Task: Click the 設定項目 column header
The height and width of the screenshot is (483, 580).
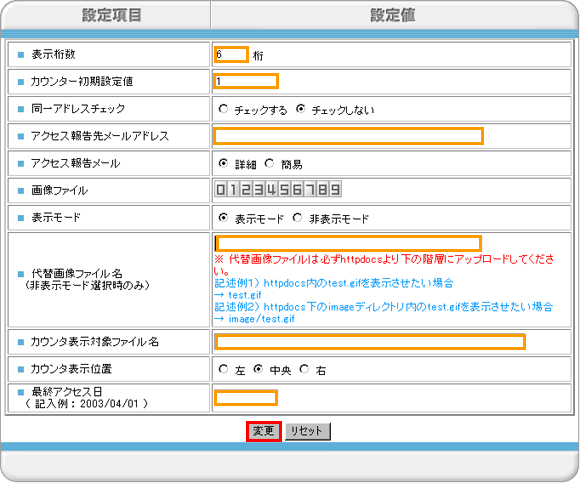Action: (111, 16)
